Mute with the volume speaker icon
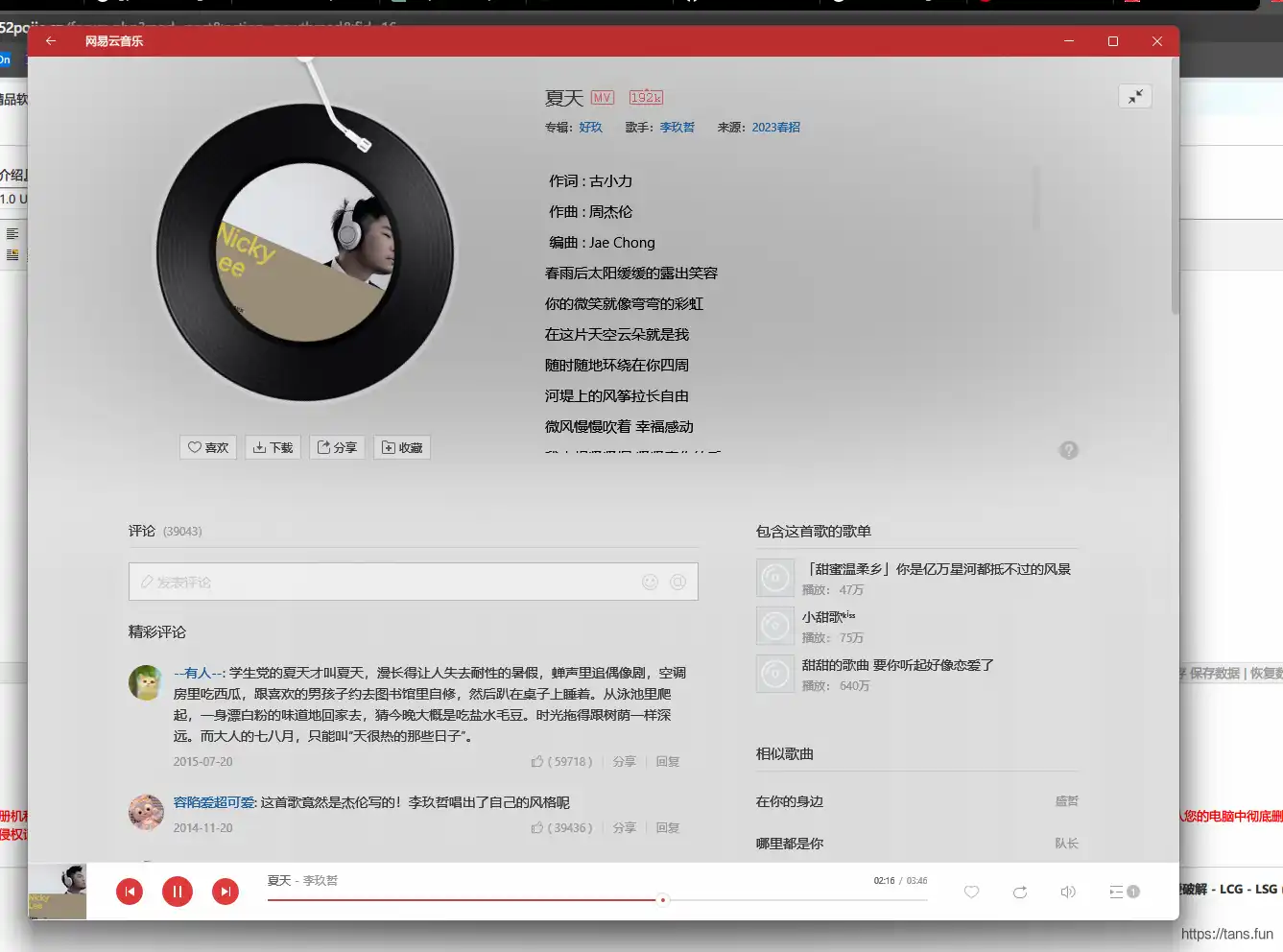 pyautogui.click(x=1068, y=892)
